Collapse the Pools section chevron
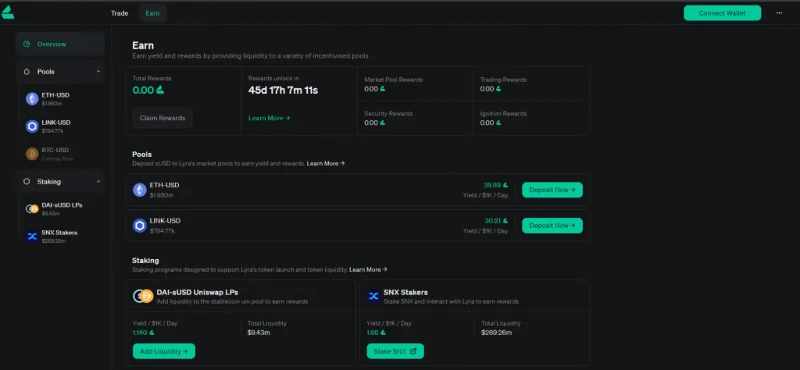This screenshot has height=370, width=800. (x=98, y=72)
